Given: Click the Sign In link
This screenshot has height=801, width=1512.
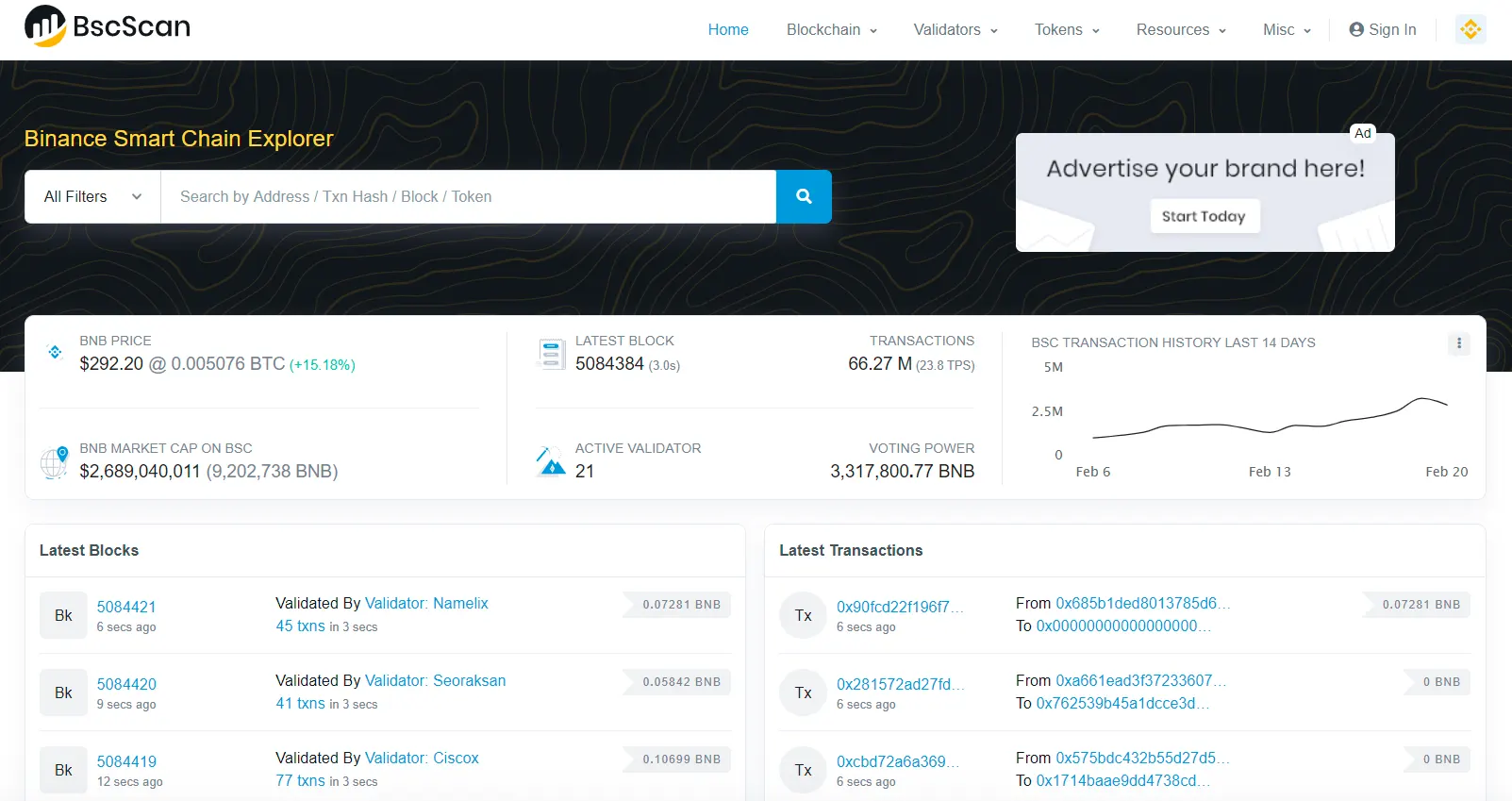Looking at the screenshot, I should click(1382, 30).
